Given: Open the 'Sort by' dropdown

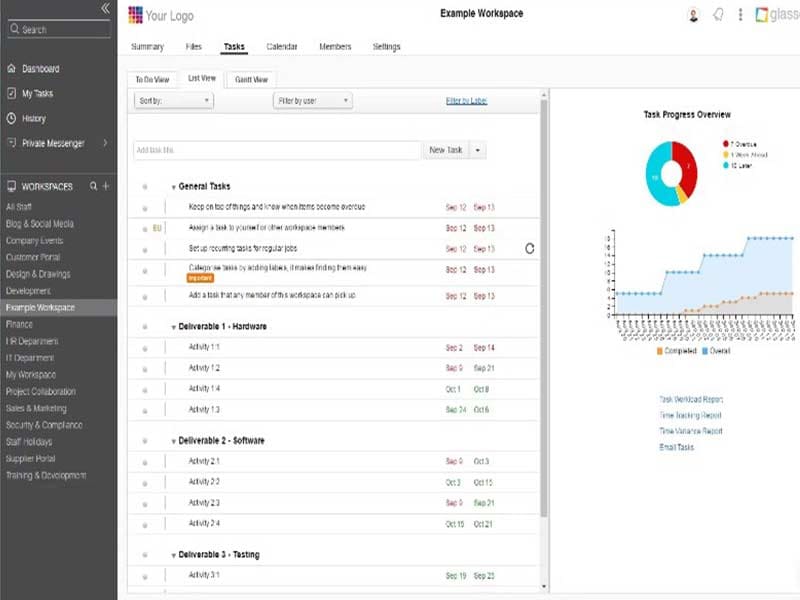Looking at the screenshot, I should pyautogui.click(x=174, y=101).
